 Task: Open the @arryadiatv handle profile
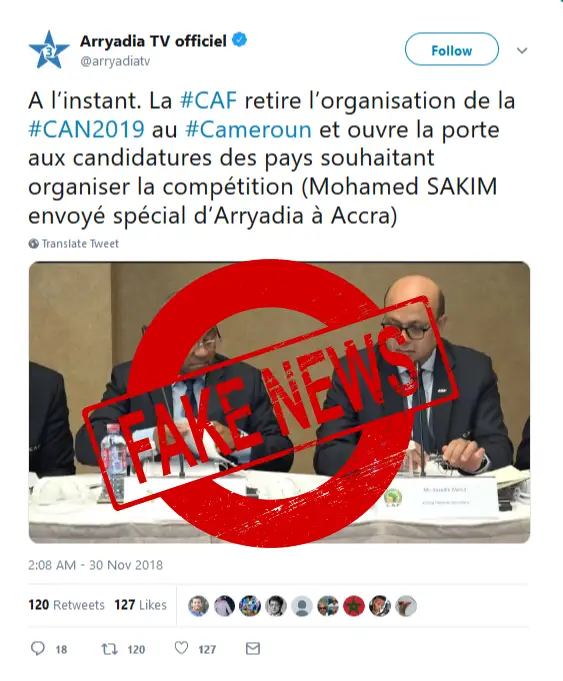pyautogui.click(x=115, y=61)
